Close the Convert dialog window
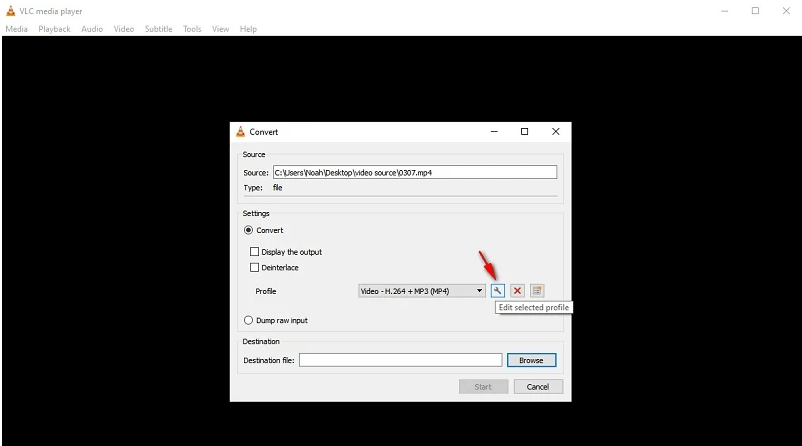This screenshot has width=802, height=446. pos(555,132)
